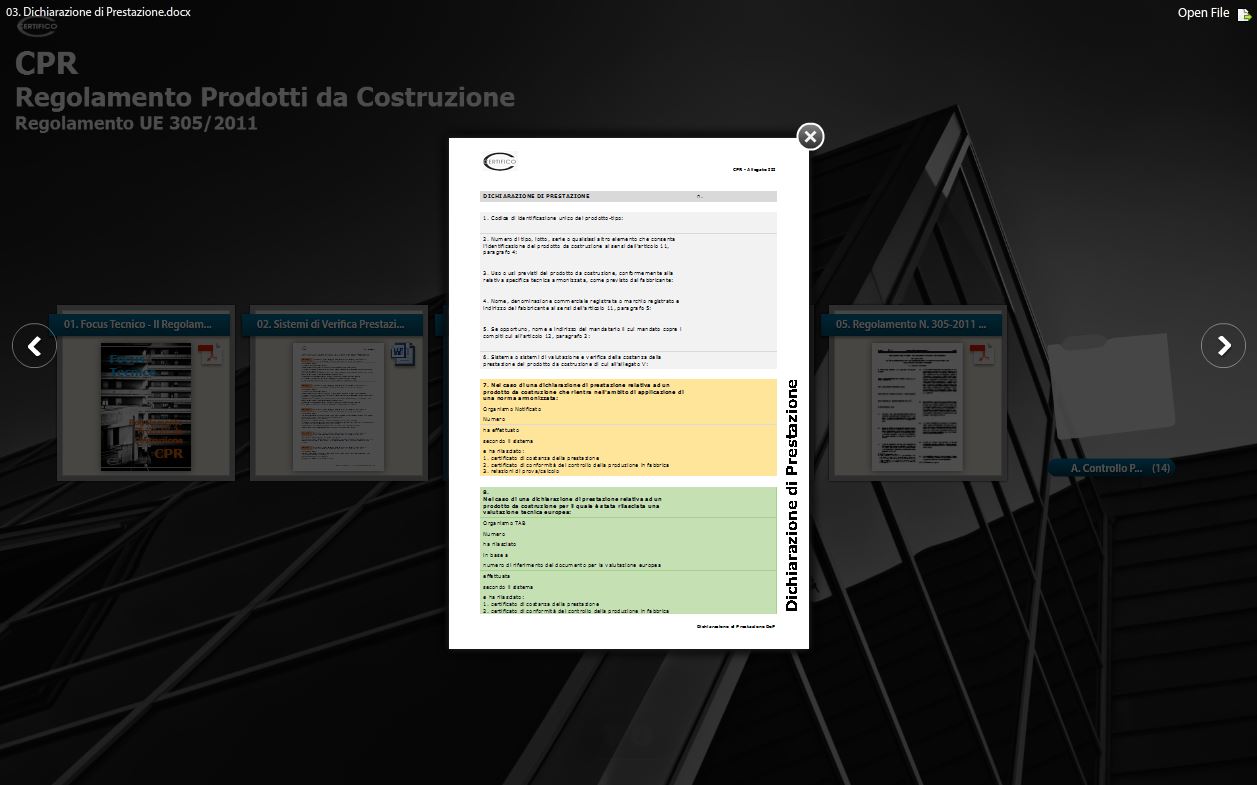Image resolution: width=1257 pixels, height=785 pixels.
Task: Open the 'A. Controllo P... (14)' folder label
Action: tap(1110, 468)
